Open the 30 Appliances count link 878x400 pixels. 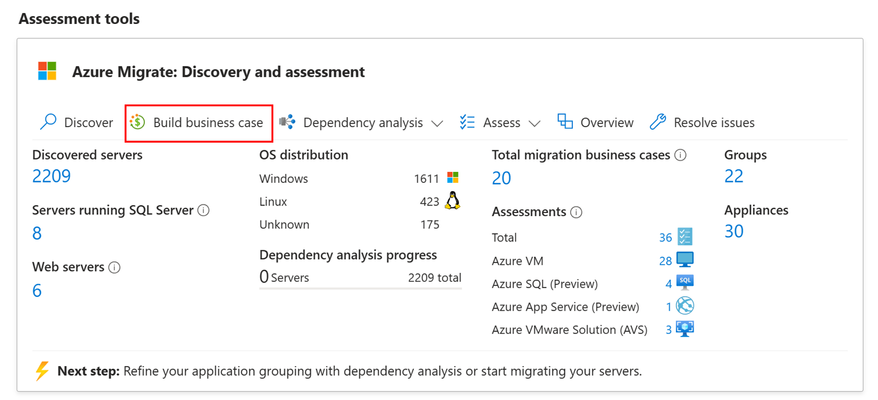(x=734, y=231)
